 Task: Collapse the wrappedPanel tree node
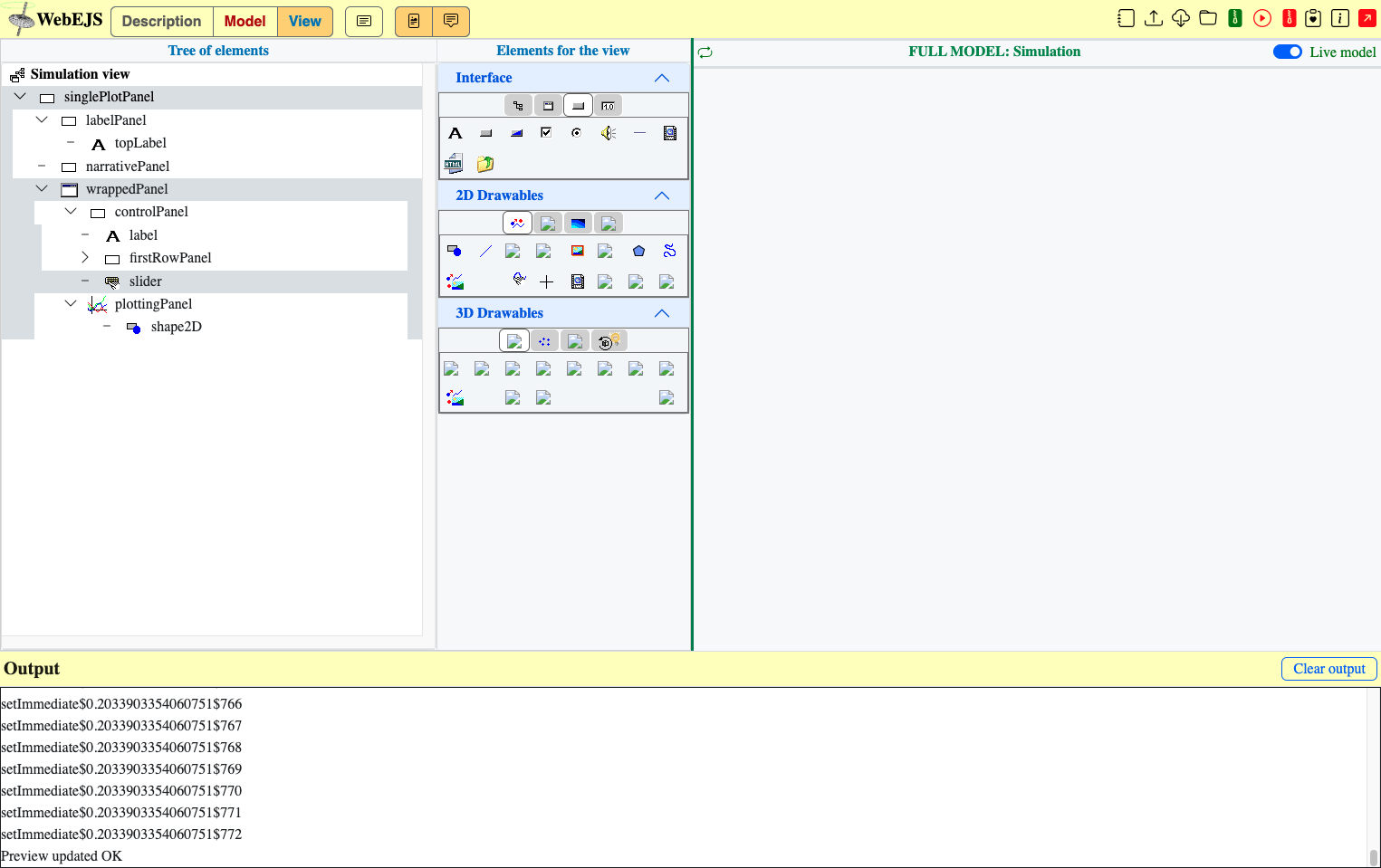(x=42, y=188)
